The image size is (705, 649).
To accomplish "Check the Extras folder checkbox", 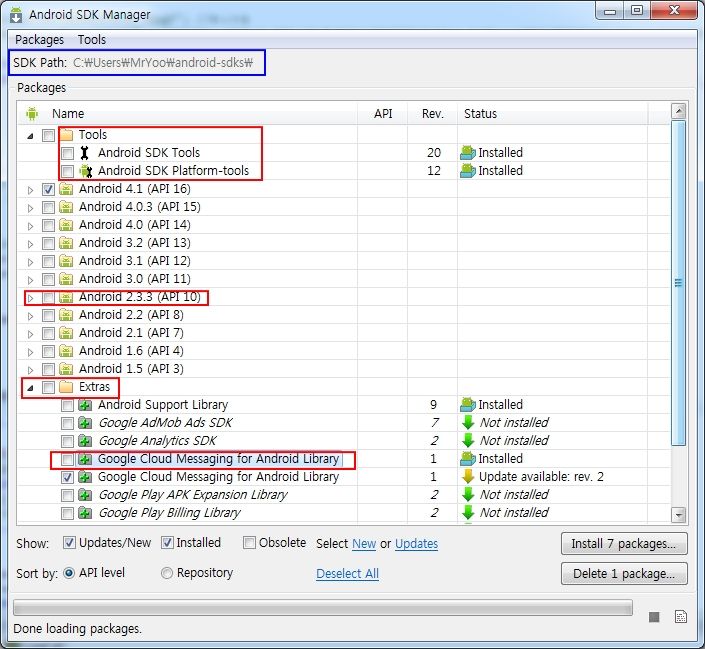I will pyautogui.click(x=48, y=387).
